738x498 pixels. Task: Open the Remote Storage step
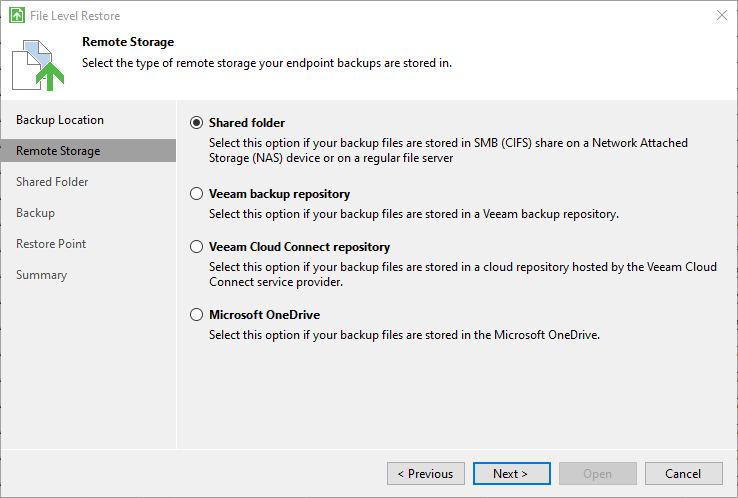88,151
